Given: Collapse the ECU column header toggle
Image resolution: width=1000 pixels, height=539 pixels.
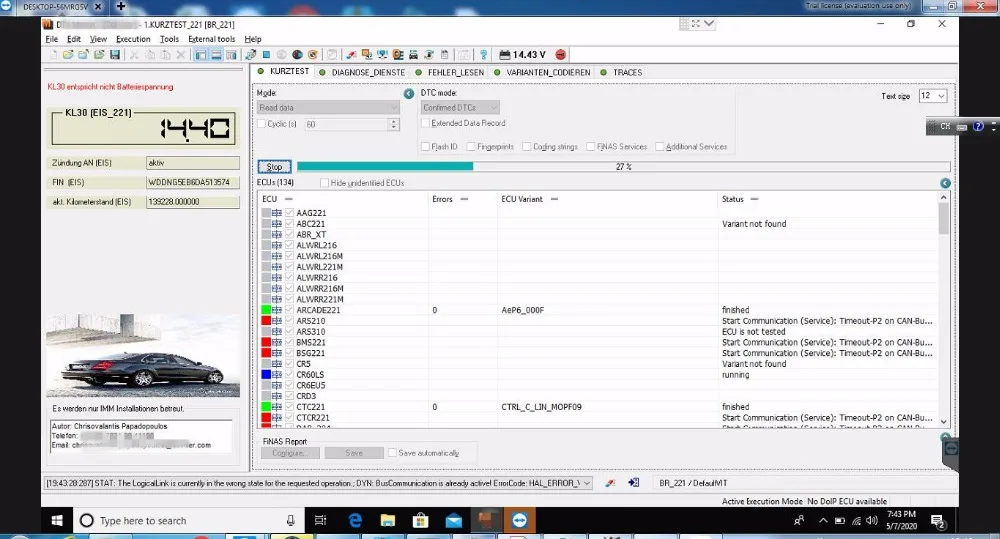Looking at the screenshot, I should [289, 199].
